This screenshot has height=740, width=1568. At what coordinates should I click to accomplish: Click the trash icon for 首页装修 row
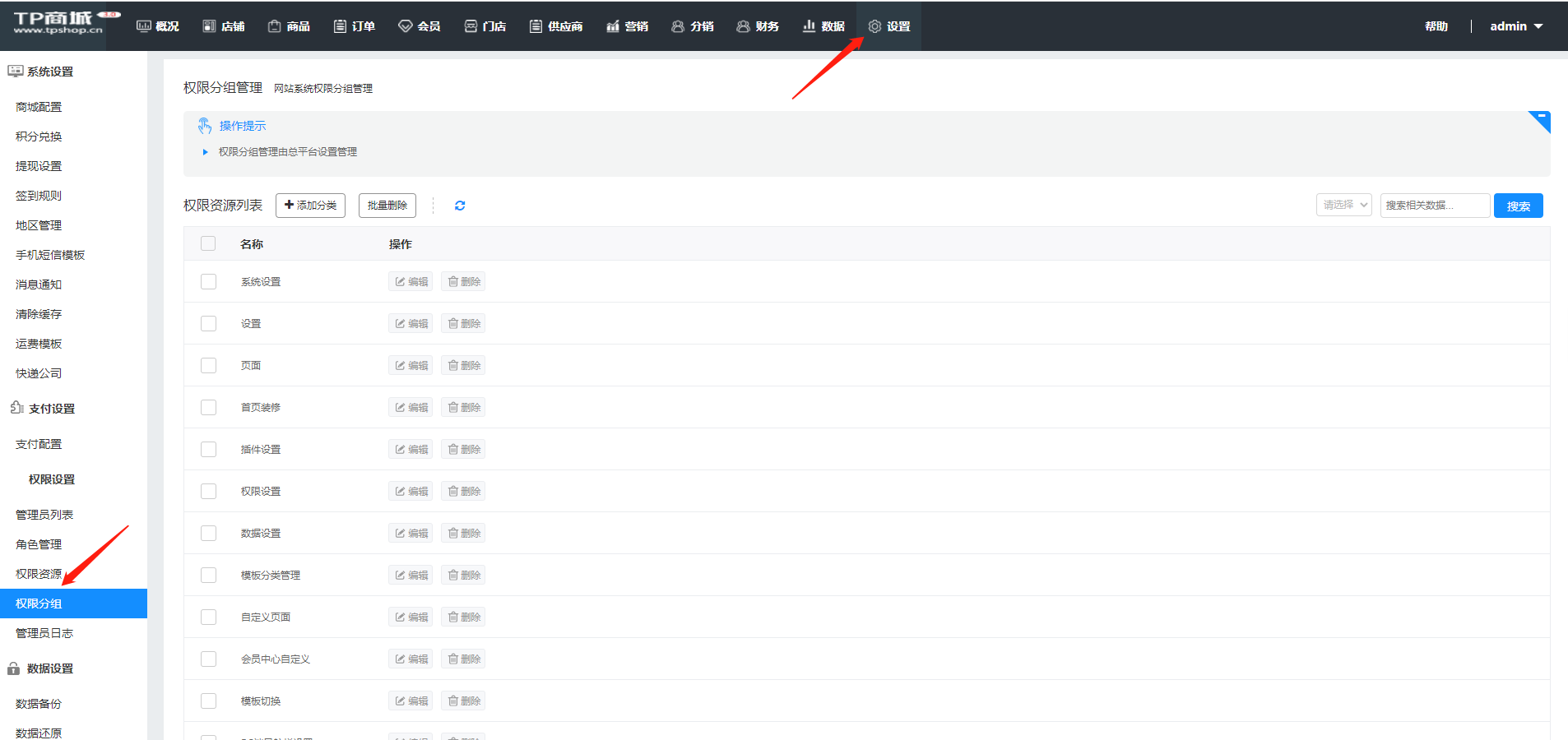pyautogui.click(x=453, y=408)
